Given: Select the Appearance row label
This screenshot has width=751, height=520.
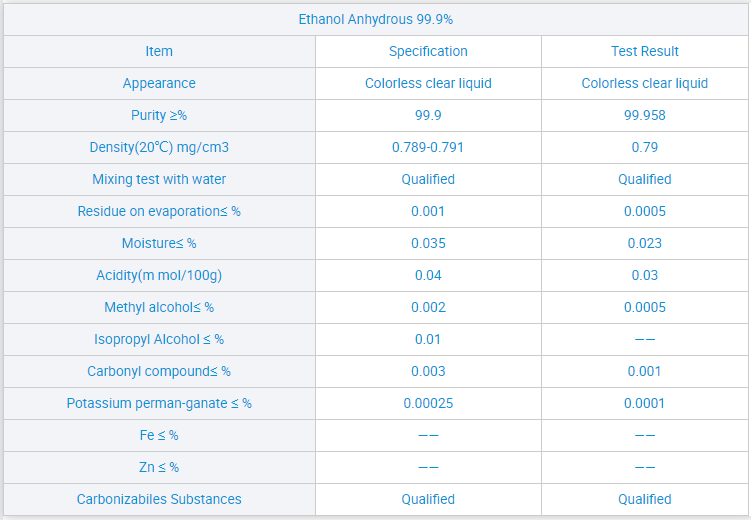Looking at the screenshot, I should click(159, 83).
